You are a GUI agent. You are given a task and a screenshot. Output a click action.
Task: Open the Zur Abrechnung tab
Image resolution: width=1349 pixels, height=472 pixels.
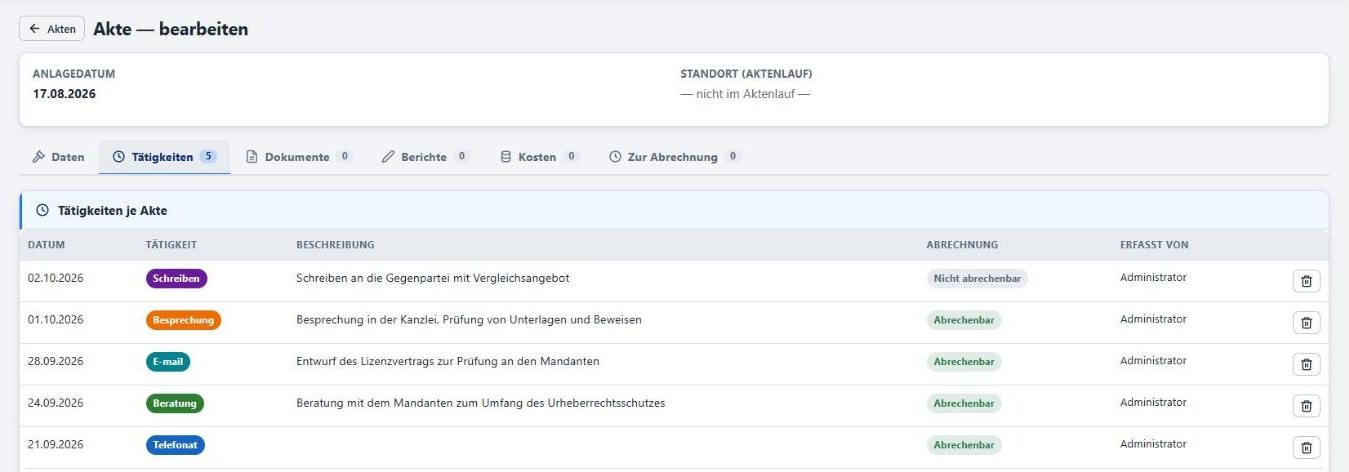pyautogui.click(x=674, y=157)
